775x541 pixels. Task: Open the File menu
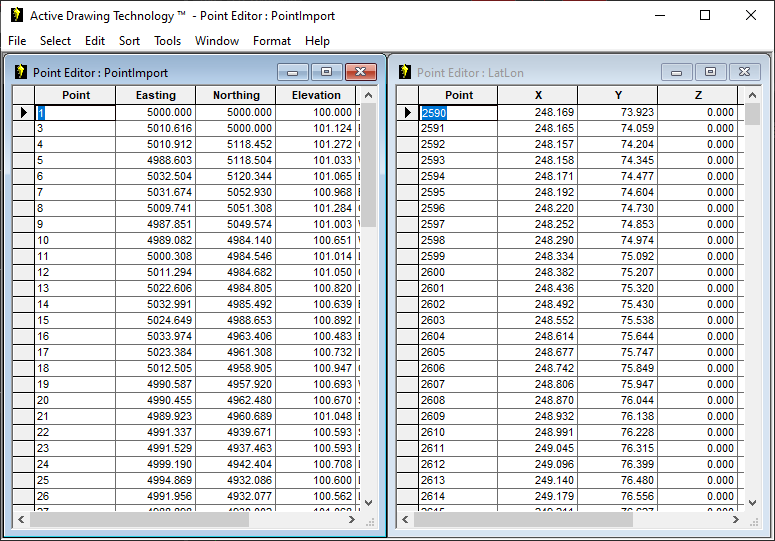point(17,41)
